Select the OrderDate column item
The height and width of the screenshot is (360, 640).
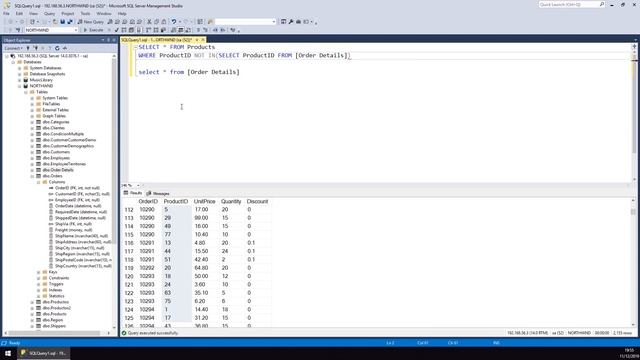(78, 206)
